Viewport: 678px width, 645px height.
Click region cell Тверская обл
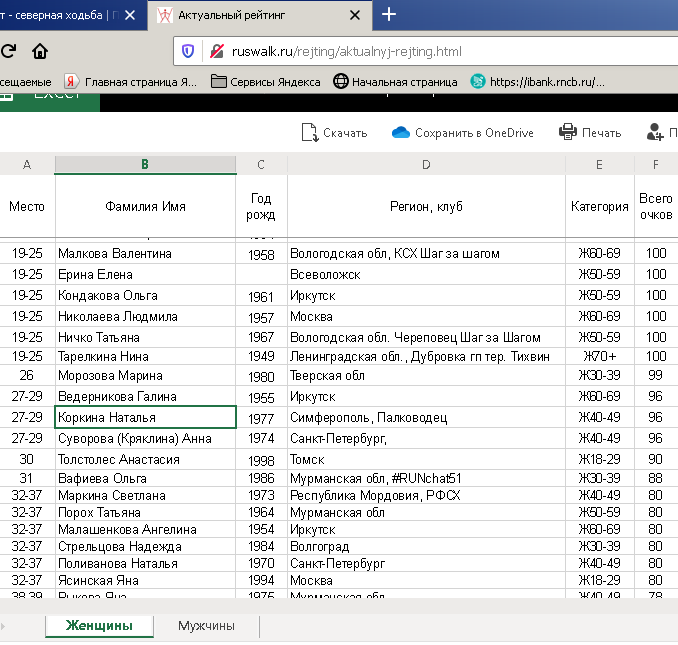[426, 375]
